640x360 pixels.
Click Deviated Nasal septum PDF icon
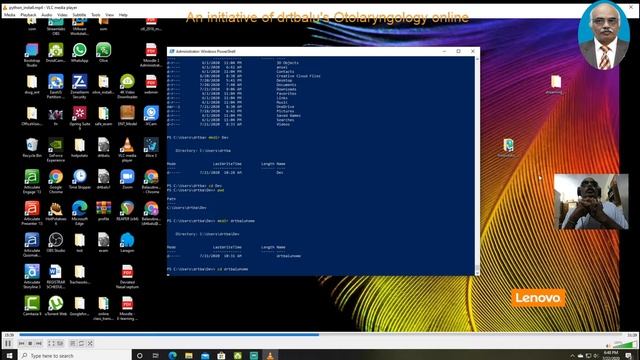point(127,277)
